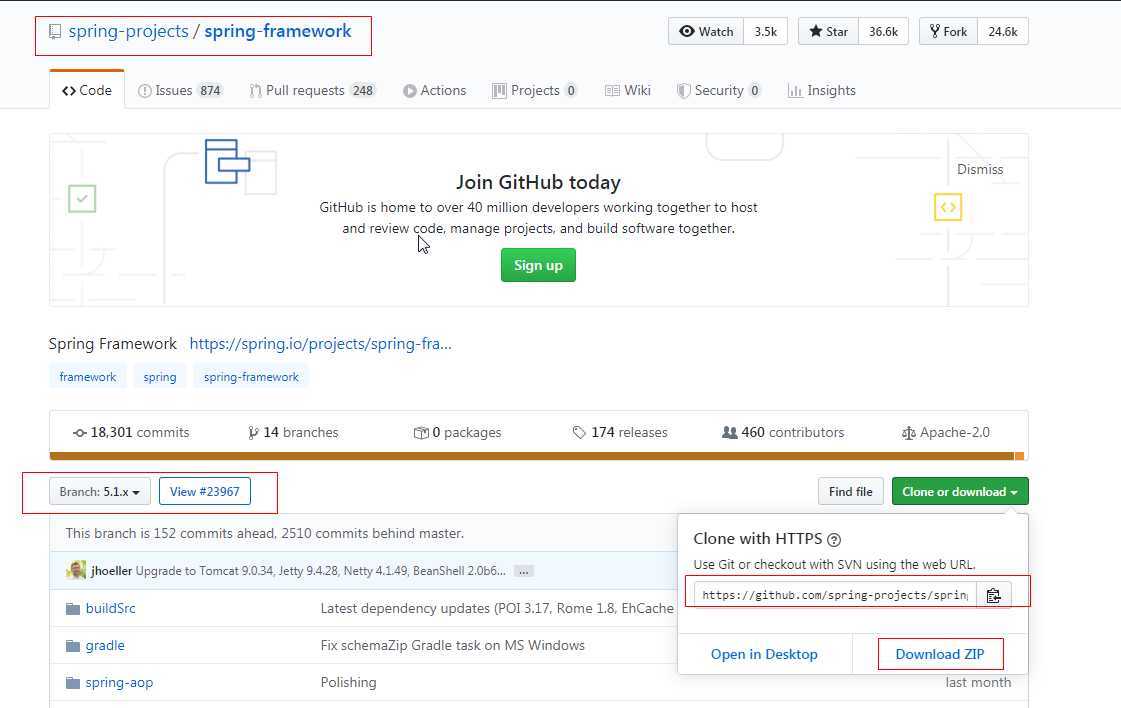Image resolution: width=1121 pixels, height=708 pixels.
Task: Click the Find file button
Action: (x=850, y=492)
